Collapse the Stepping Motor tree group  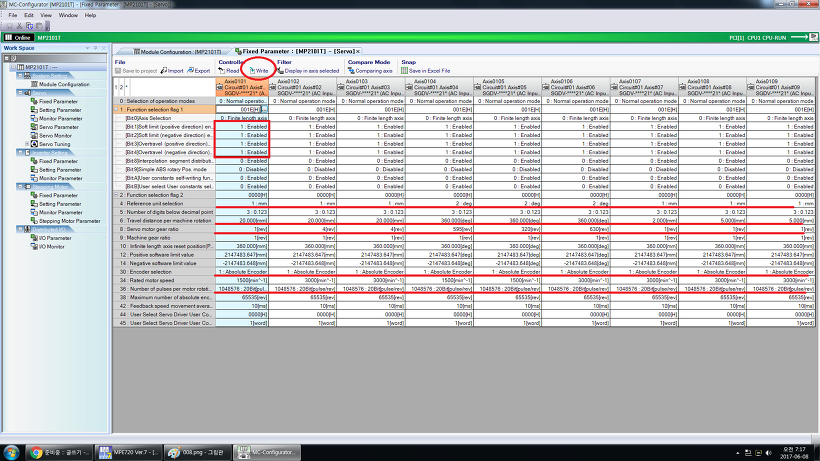(20, 187)
